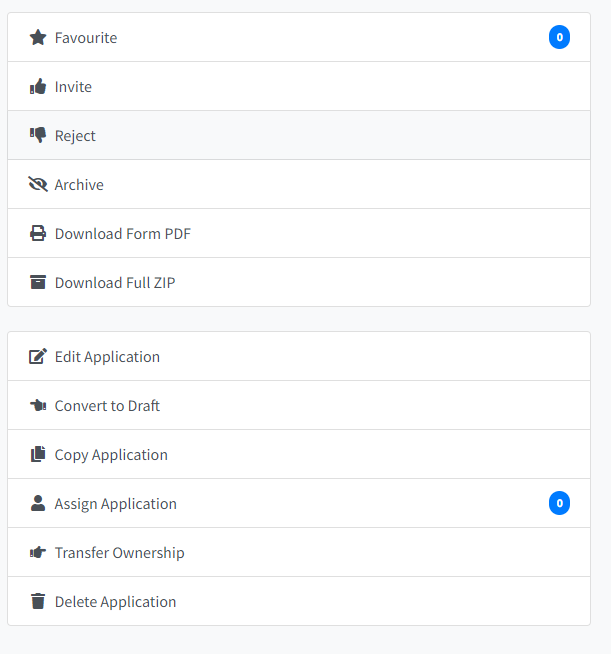Image resolution: width=611 pixels, height=654 pixels.
Task: Click the pencil-and-square Edit Application icon
Action: [x=38, y=356]
